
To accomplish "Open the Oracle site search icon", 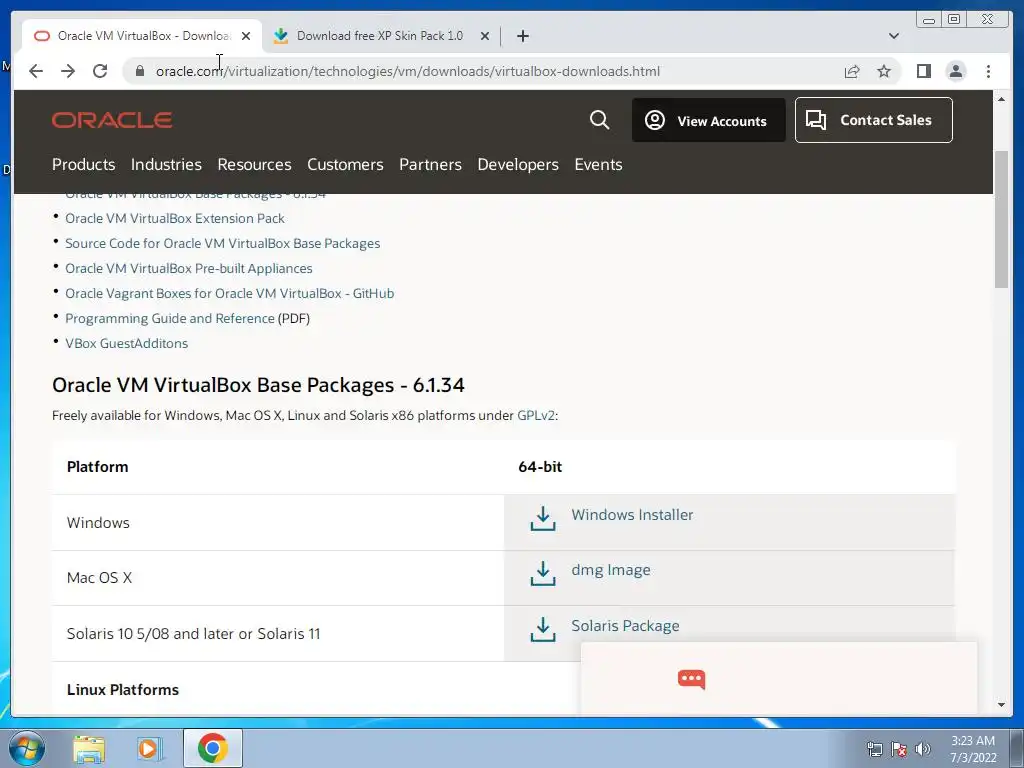I will coord(600,120).
